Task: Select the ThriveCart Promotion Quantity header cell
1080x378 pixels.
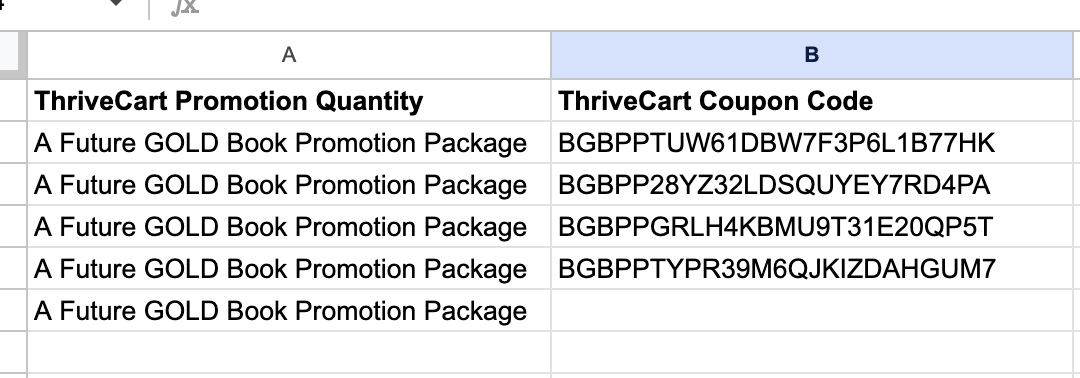Action: [289, 101]
